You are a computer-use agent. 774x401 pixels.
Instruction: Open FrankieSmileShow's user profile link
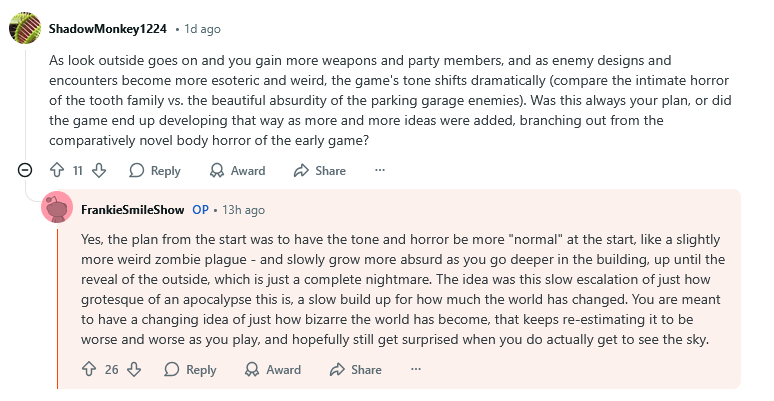(x=132, y=210)
